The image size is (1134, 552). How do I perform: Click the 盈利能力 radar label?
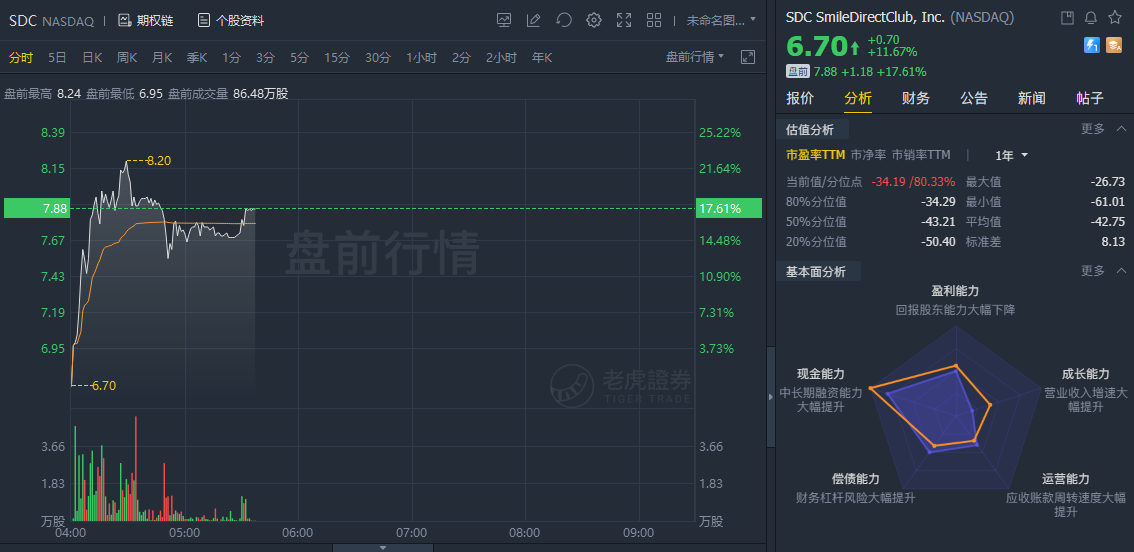(x=955, y=291)
